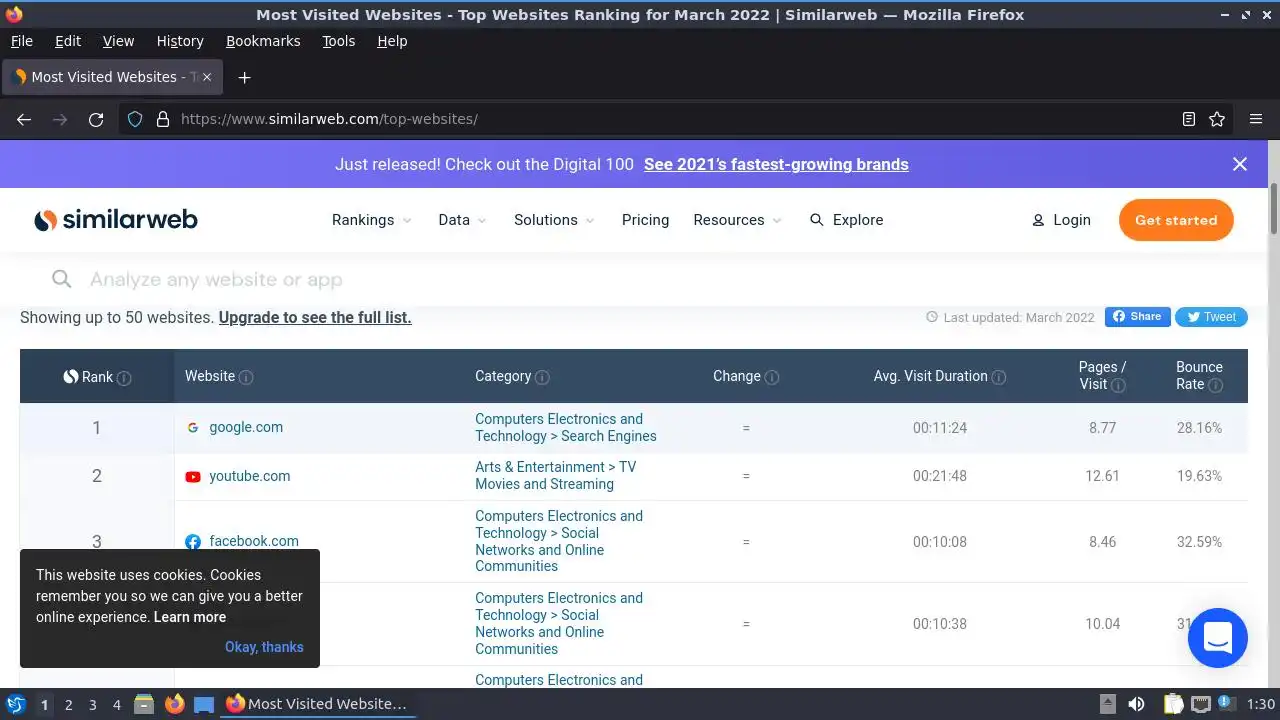The width and height of the screenshot is (1280, 720).
Task: Expand the Resources dropdown menu
Action: click(x=738, y=220)
